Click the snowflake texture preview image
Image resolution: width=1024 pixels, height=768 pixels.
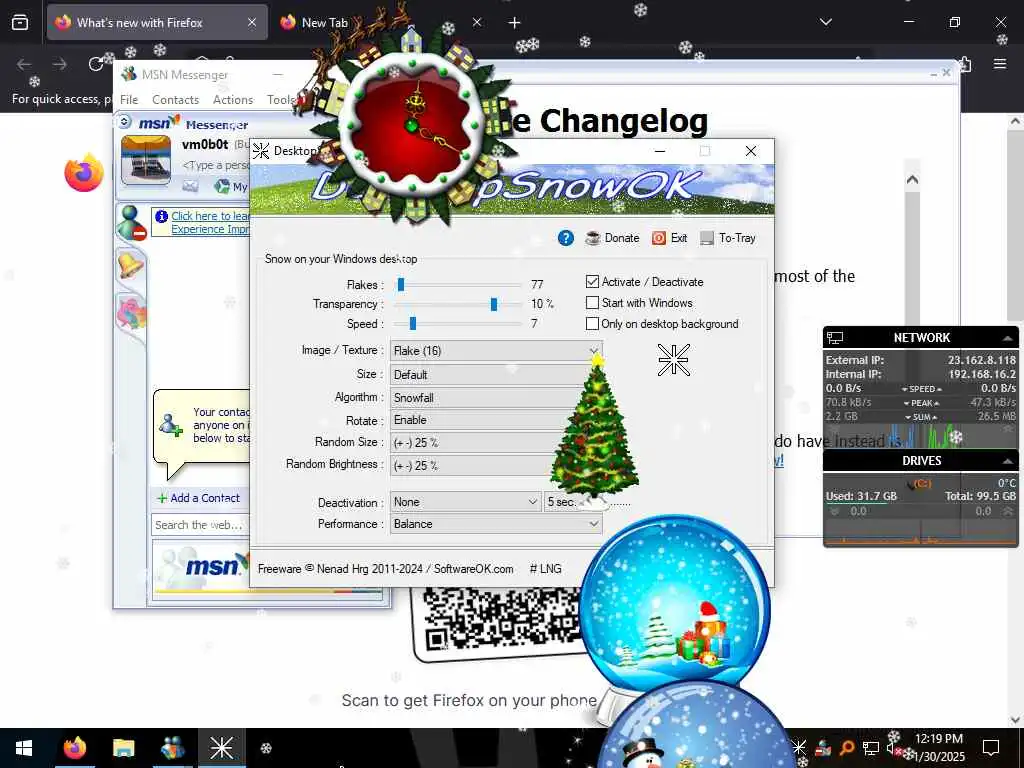tap(673, 360)
